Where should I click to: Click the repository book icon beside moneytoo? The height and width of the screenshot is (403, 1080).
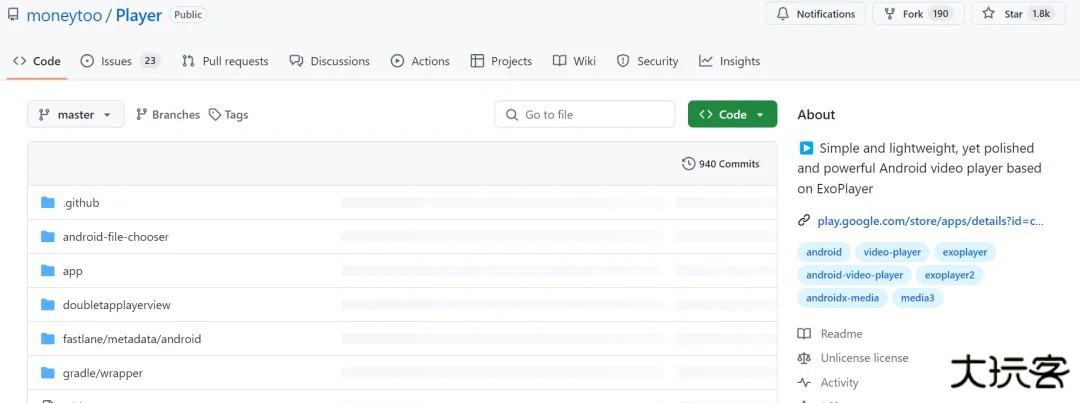point(13,14)
